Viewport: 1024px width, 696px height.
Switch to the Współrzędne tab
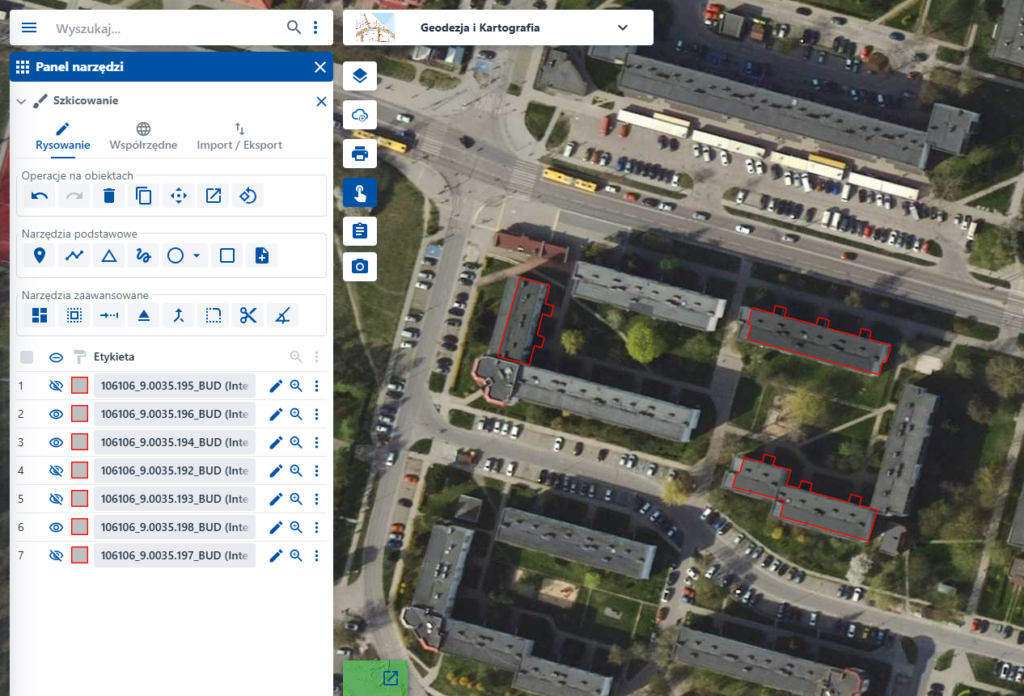pyautogui.click(x=143, y=136)
